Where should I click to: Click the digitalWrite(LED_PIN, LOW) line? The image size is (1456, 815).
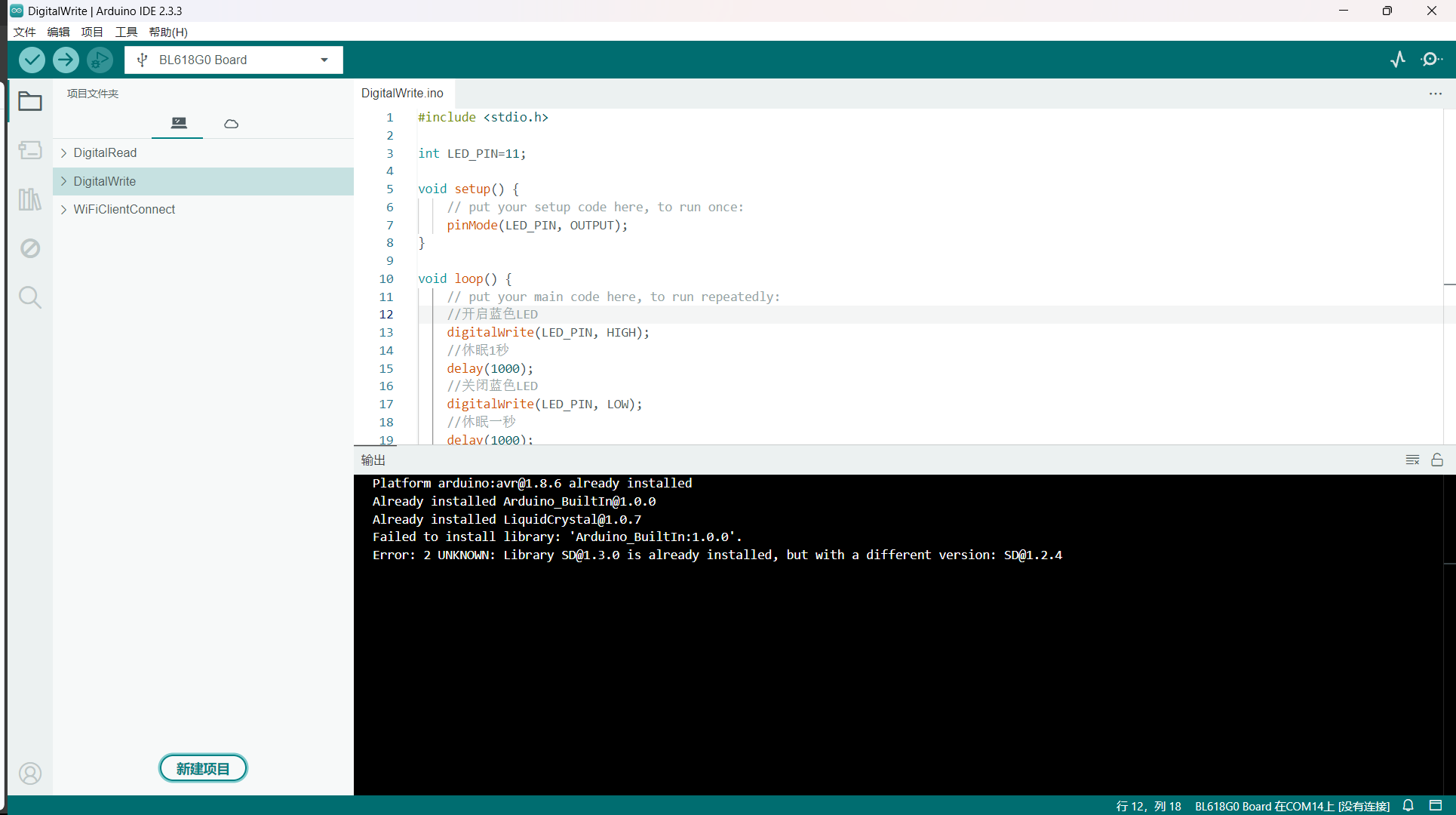pyautogui.click(x=545, y=404)
